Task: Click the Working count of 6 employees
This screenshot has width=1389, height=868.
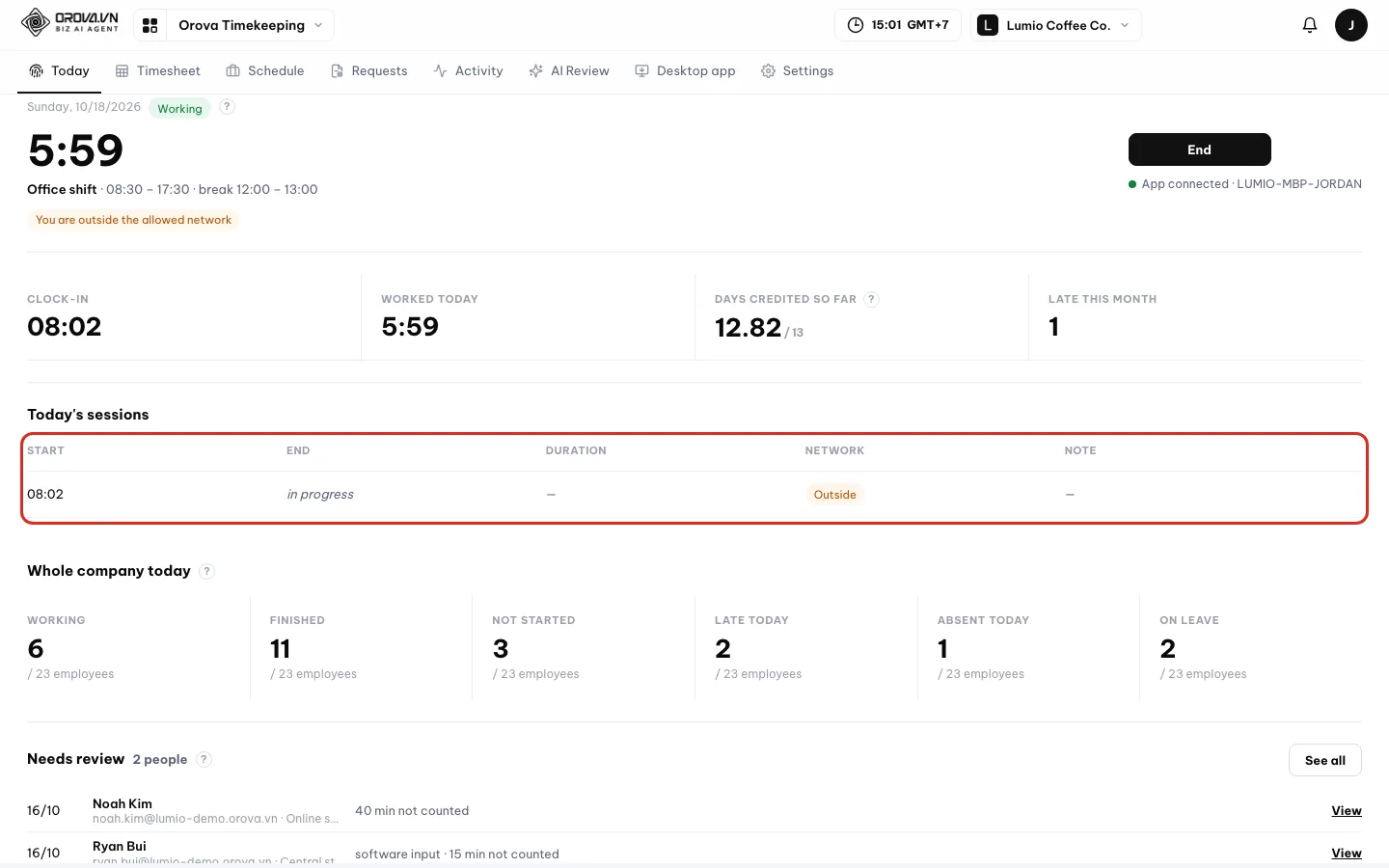Action: pyautogui.click(x=36, y=648)
